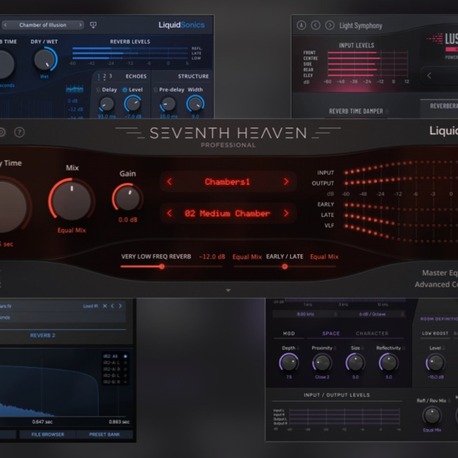Open the 8.00 kHz frequency field

tap(306, 314)
